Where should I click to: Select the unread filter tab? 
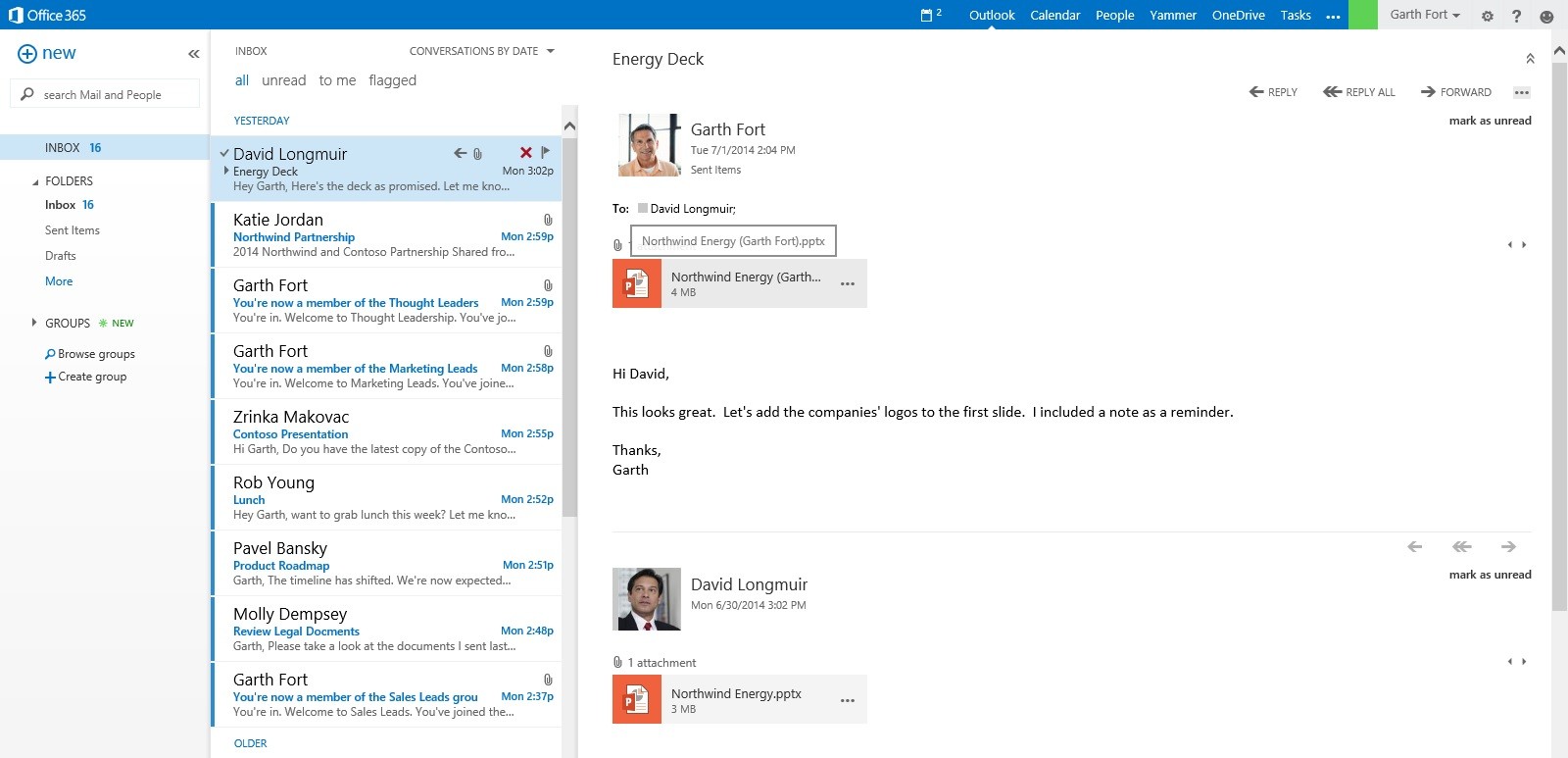click(x=284, y=80)
